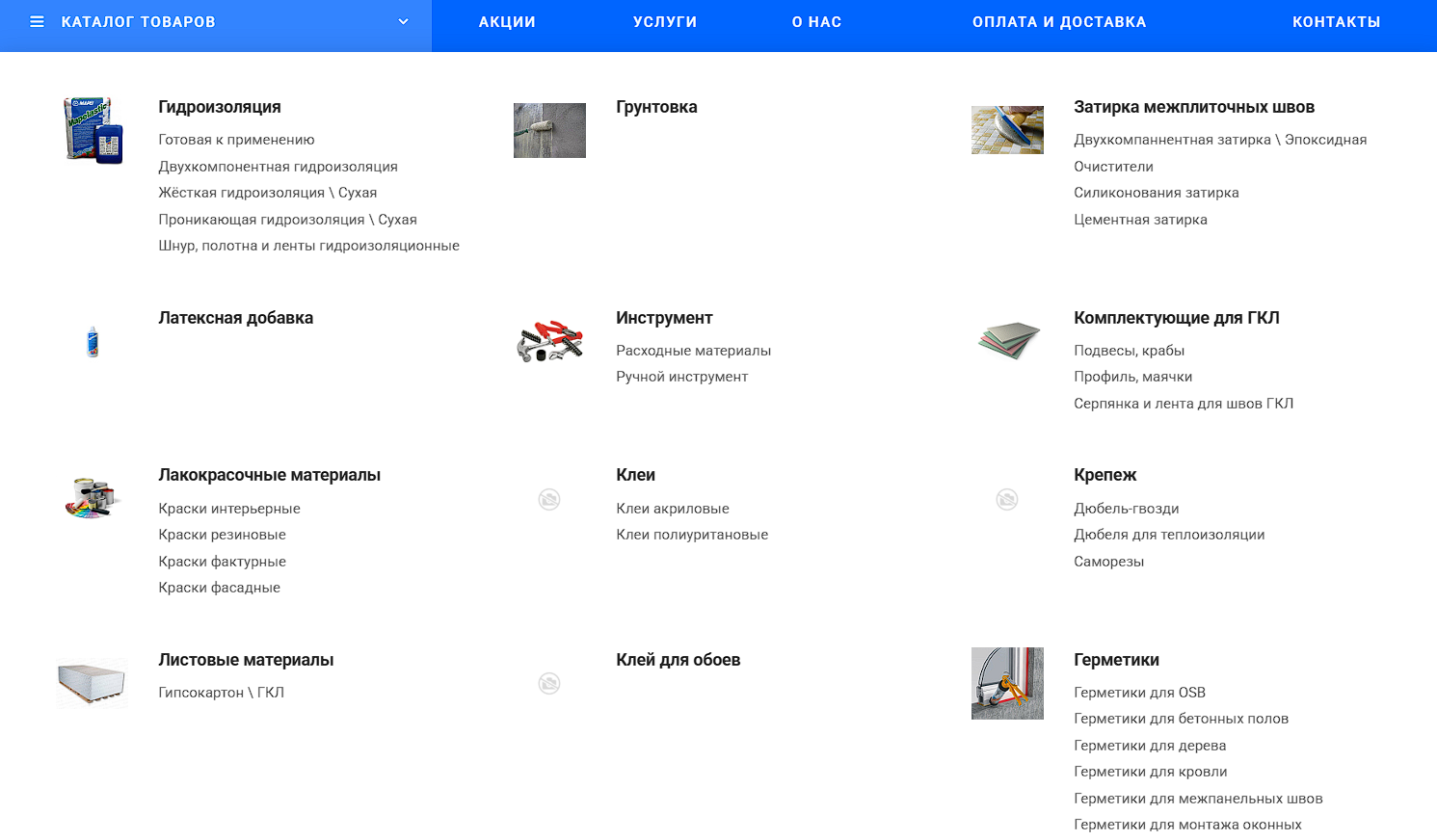Click the Инструмент tools icon
1437x840 pixels.
549,341
